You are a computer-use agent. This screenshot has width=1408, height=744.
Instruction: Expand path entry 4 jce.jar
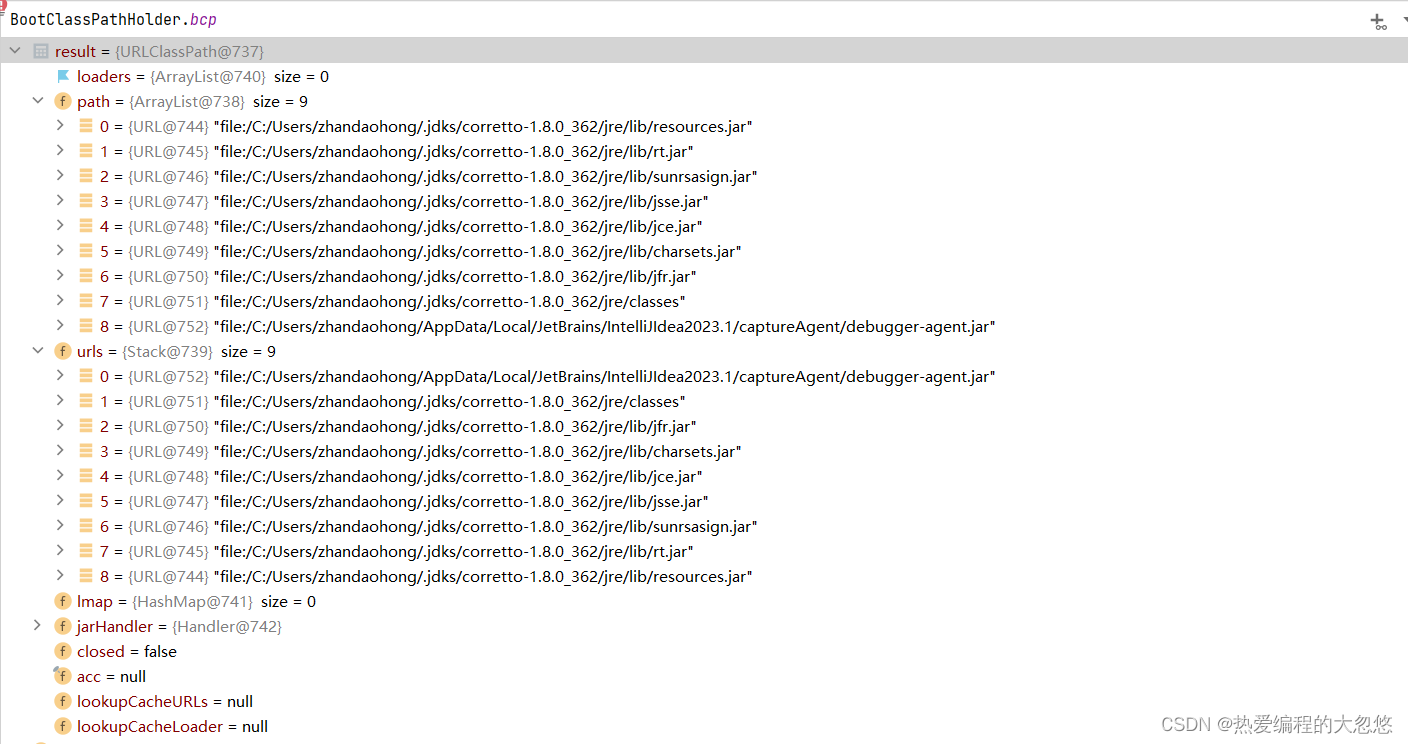pos(60,226)
